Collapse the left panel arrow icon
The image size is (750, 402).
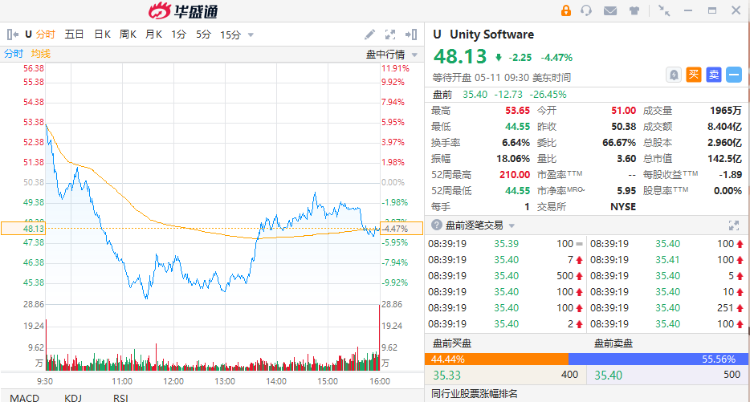[13, 34]
